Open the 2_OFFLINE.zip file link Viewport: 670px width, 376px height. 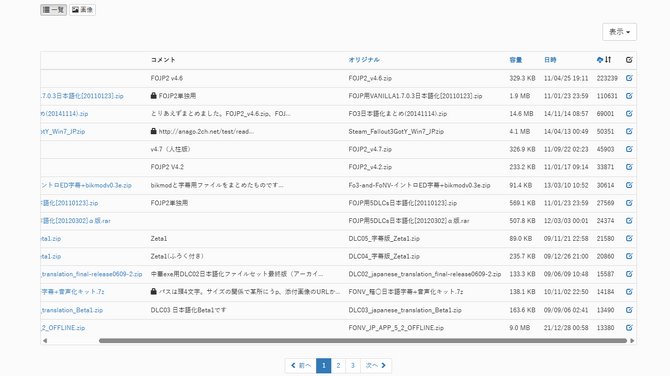pos(63,328)
